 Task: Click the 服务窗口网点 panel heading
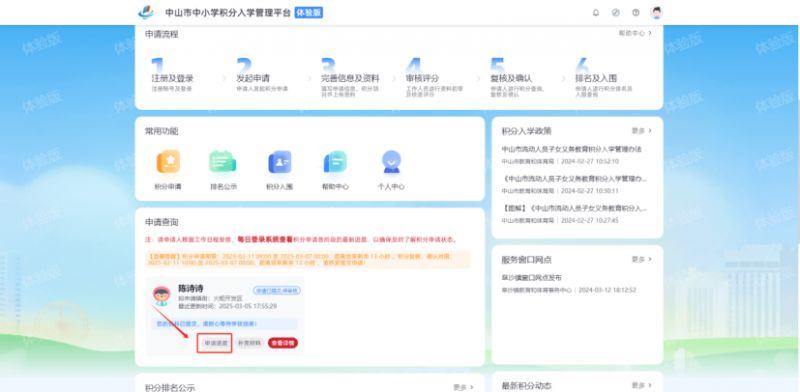tap(527, 260)
